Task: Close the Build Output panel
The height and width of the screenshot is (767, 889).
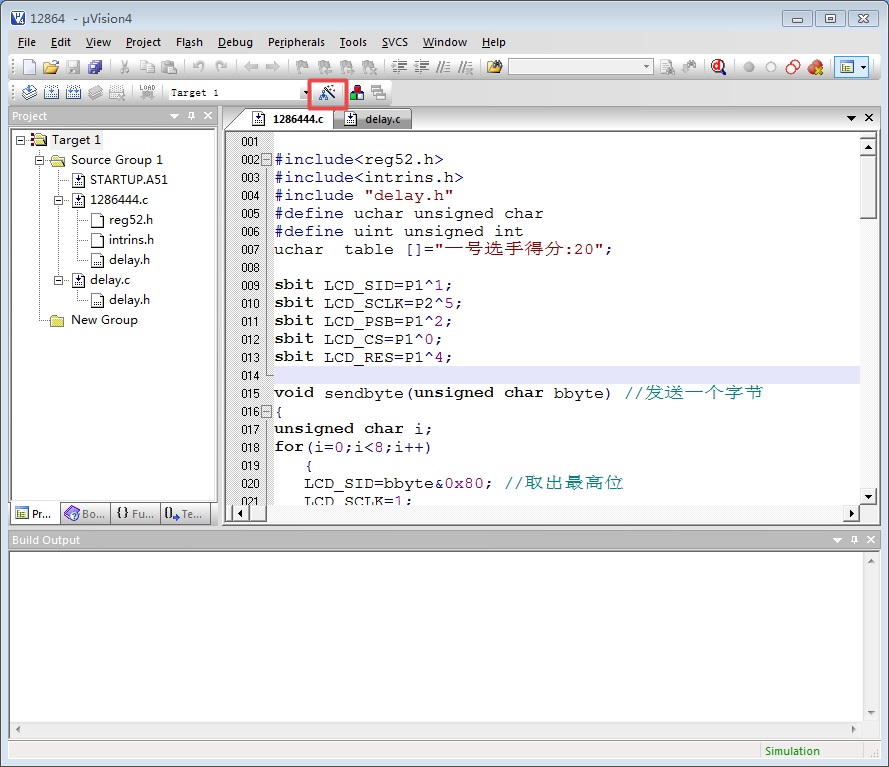Action: [871, 540]
